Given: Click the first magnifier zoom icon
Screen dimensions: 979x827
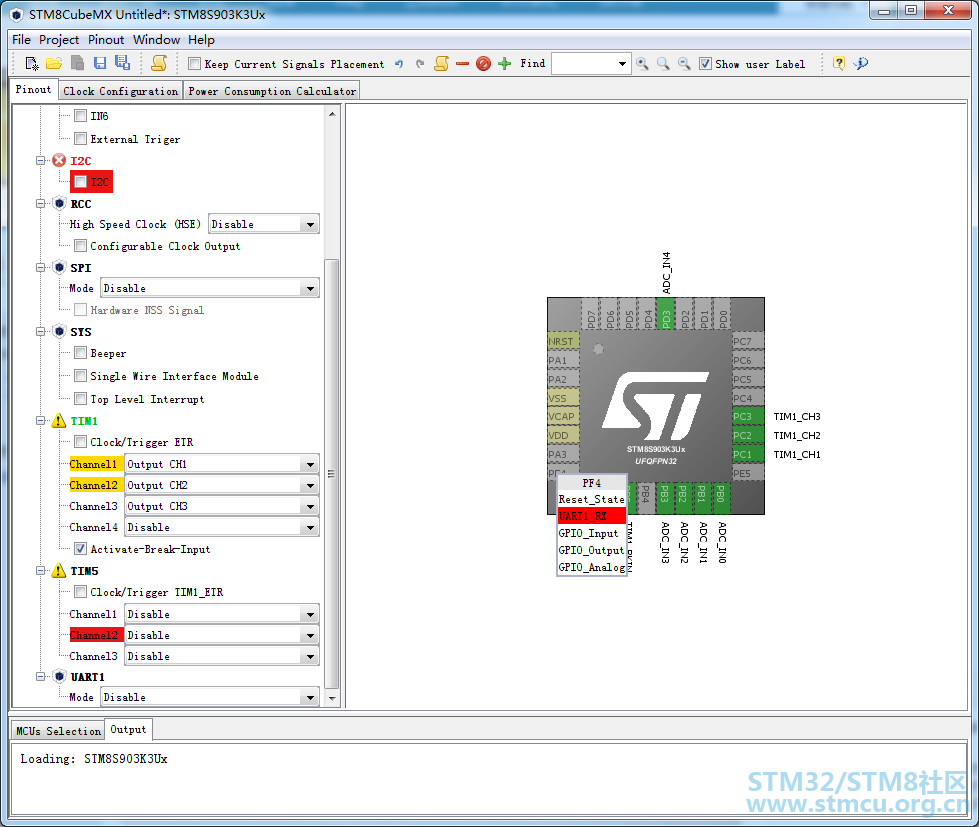Looking at the screenshot, I should pyautogui.click(x=642, y=64).
